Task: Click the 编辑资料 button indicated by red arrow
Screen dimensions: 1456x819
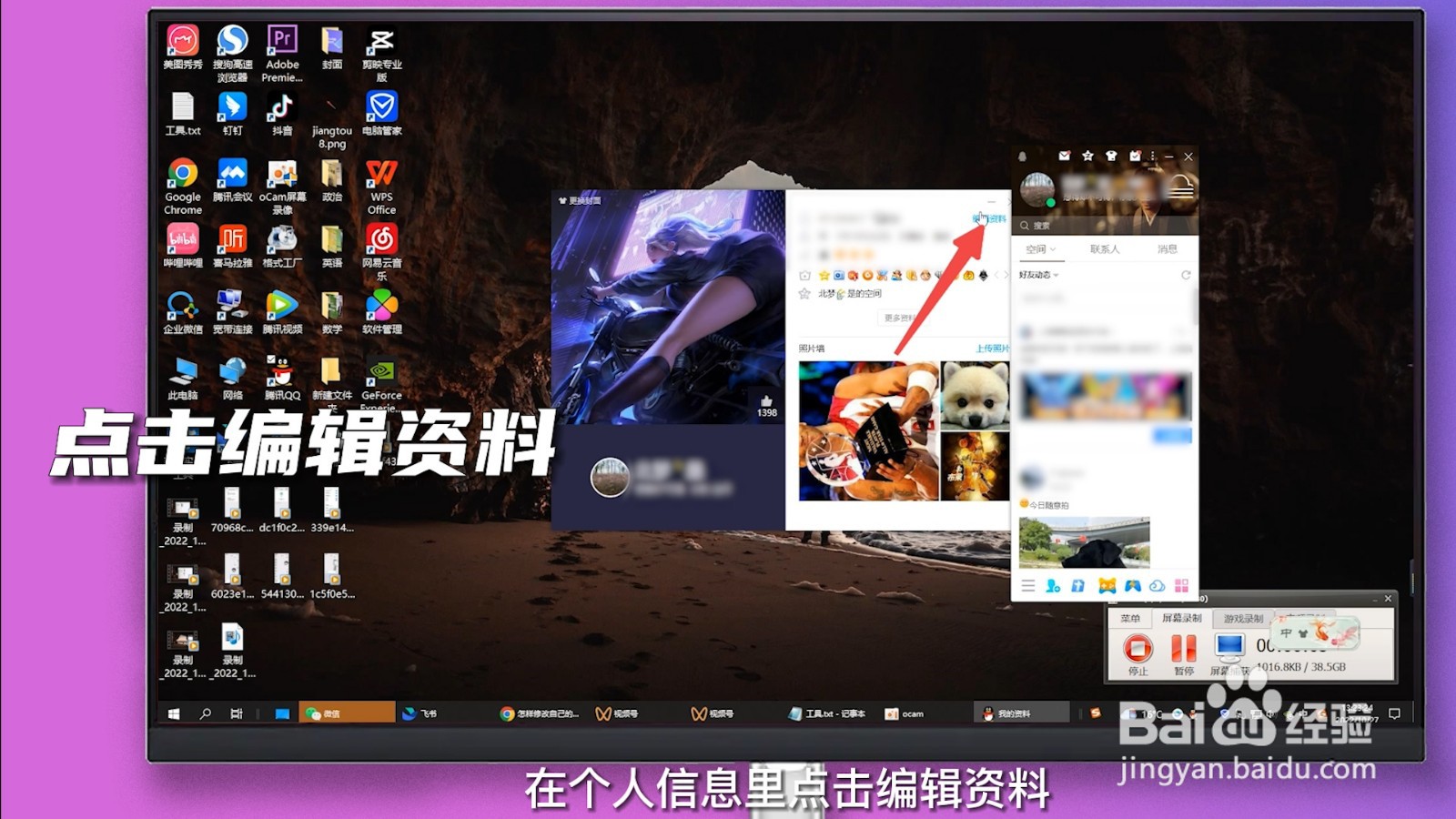Action: coord(989,218)
